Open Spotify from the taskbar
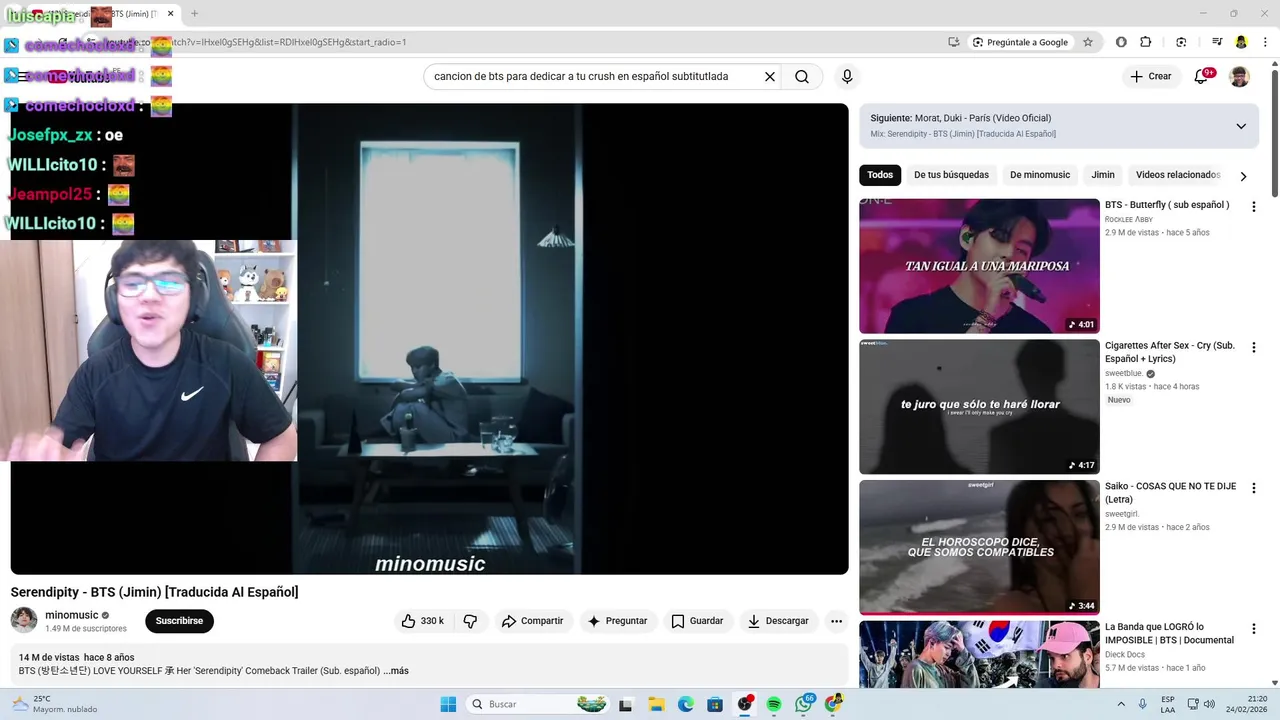 (774, 704)
